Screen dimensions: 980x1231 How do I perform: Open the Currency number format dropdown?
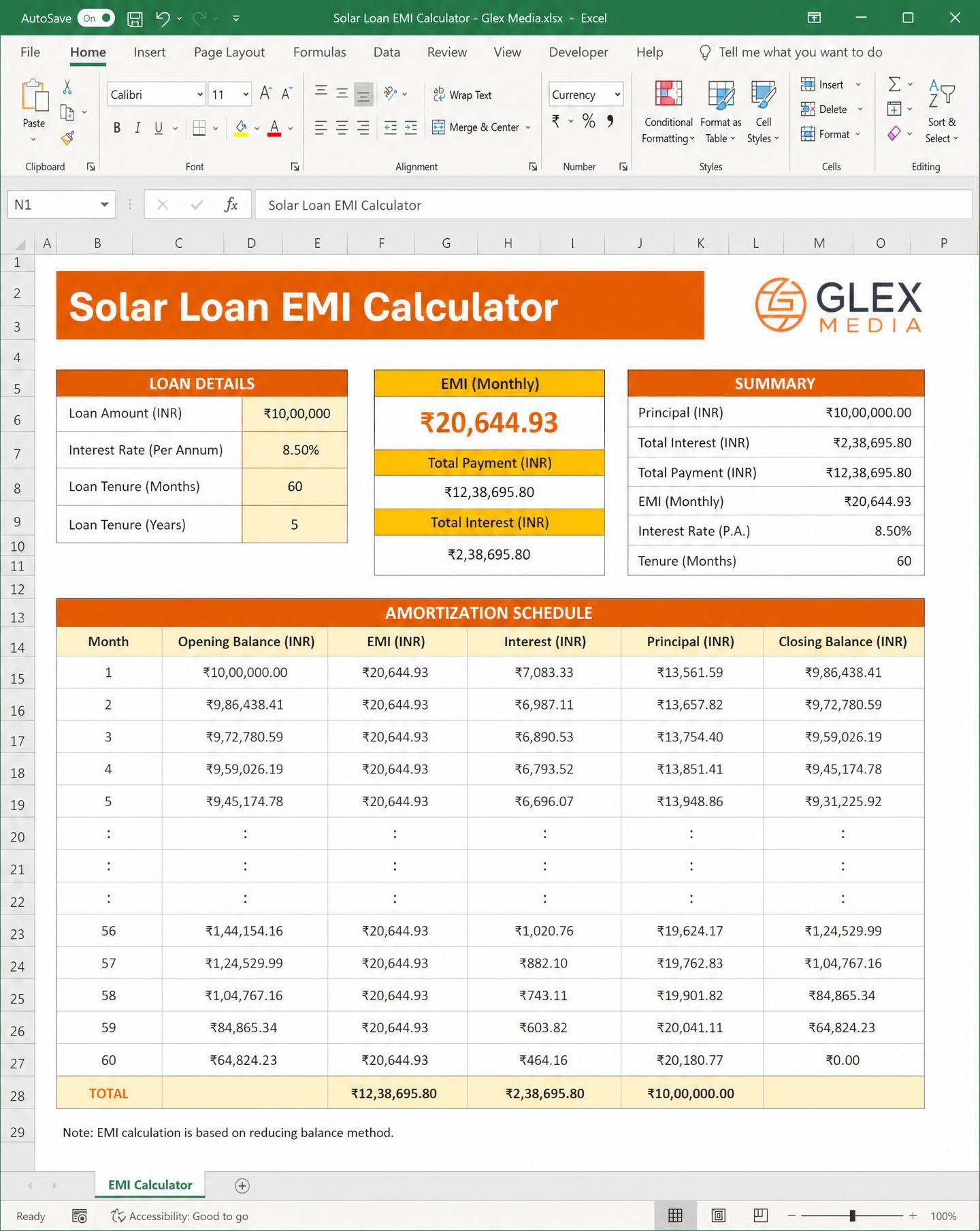click(617, 94)
